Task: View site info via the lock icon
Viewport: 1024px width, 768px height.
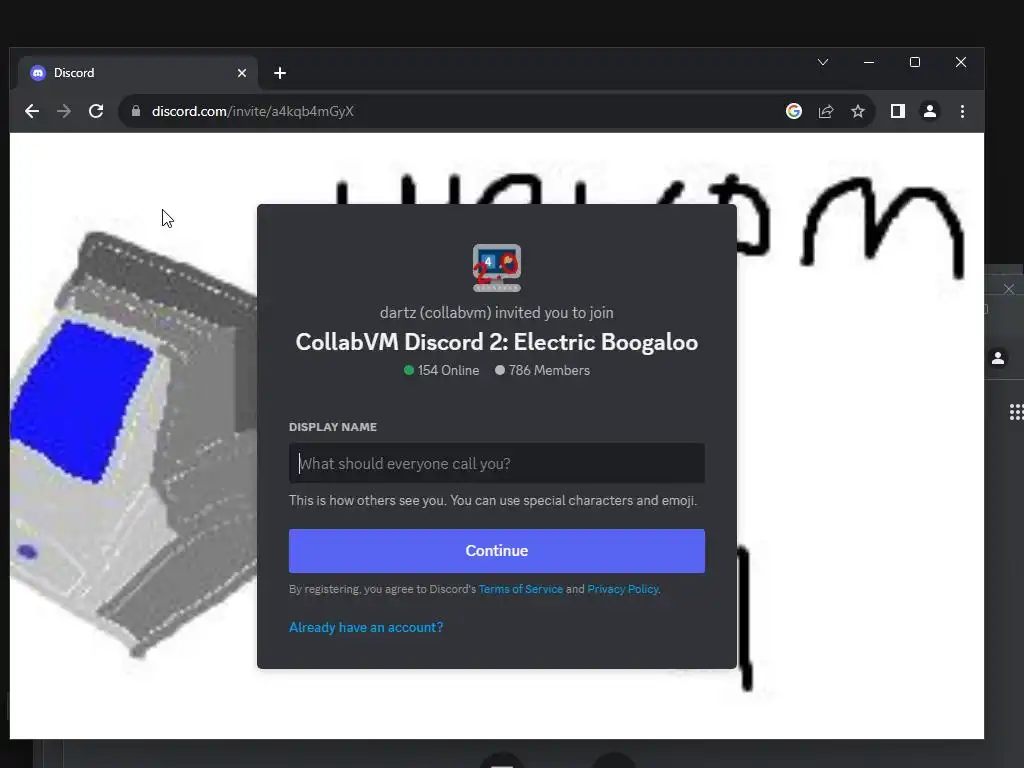Action: (x=136, y=112)
